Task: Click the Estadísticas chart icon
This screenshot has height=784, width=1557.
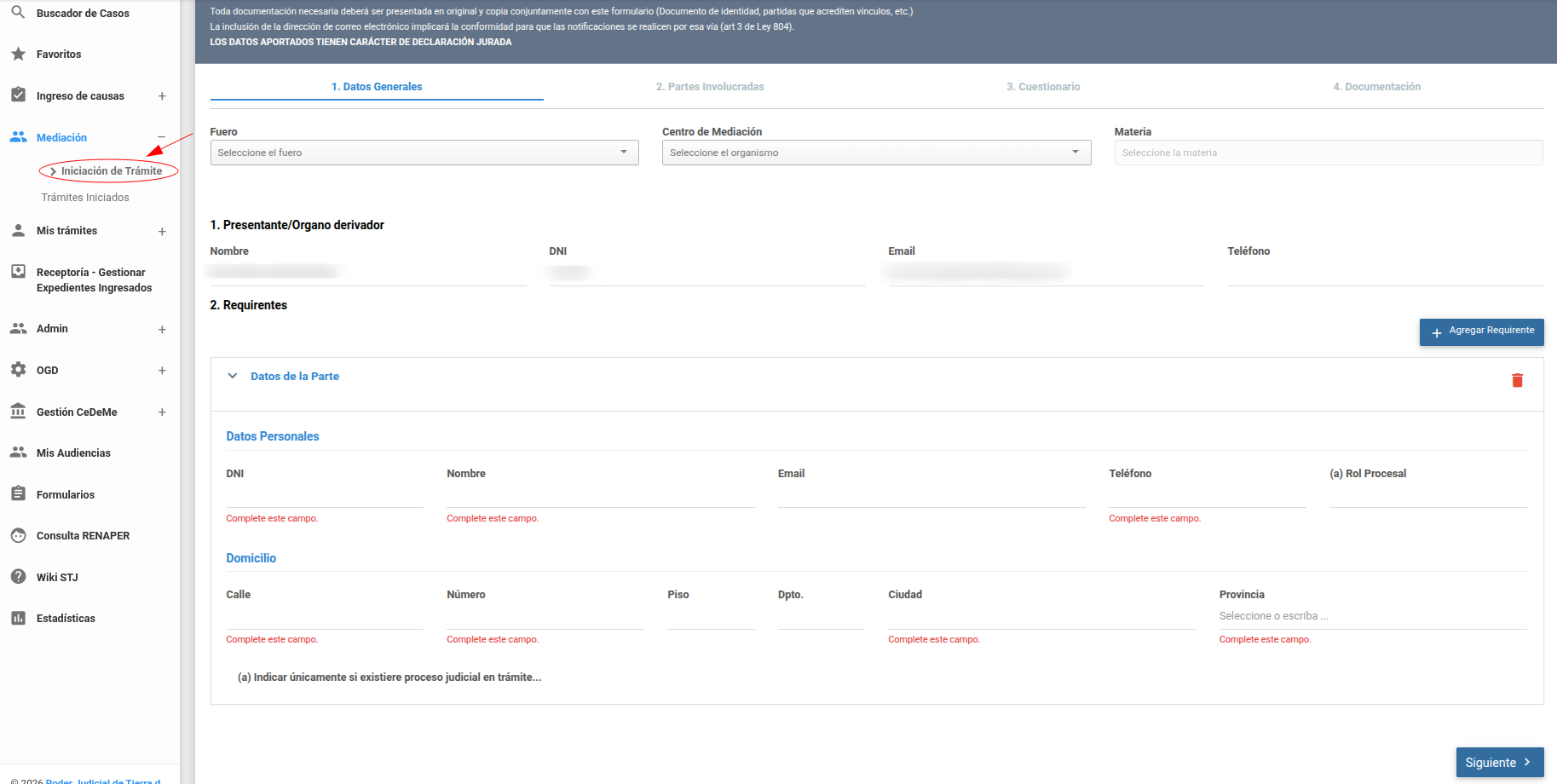Action: (x=18, y=618)
